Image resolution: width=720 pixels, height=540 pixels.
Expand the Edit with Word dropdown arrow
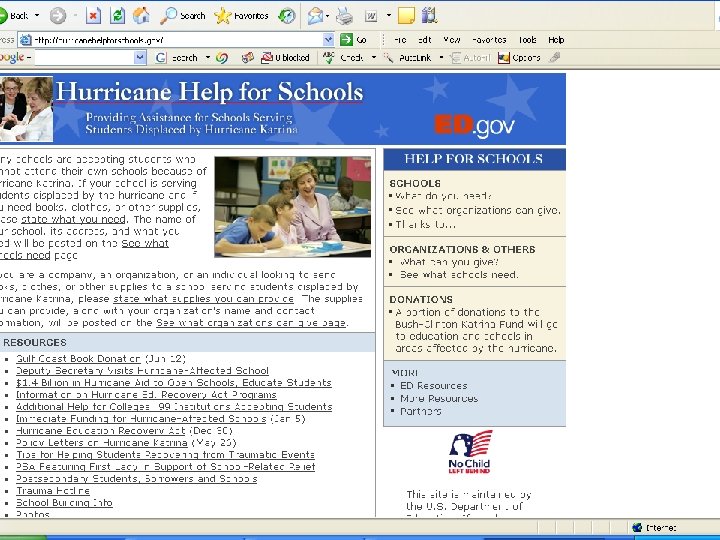(x=389, y=16)
